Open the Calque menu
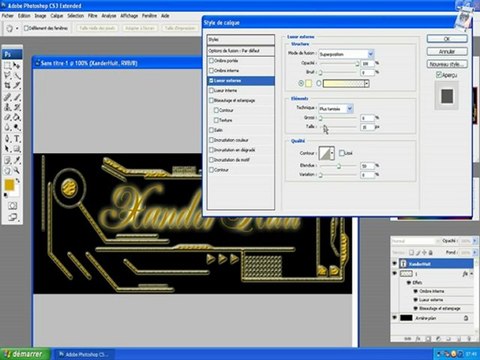 tap(57, 16)
